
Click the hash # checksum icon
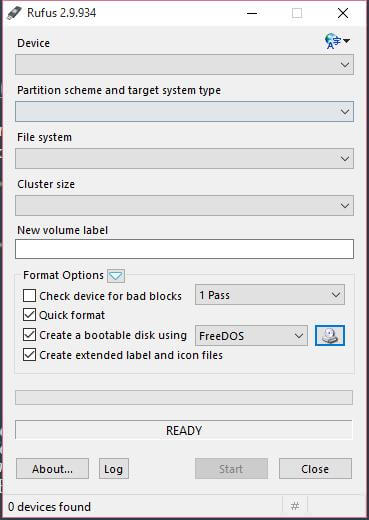pyautogui.click(x=295, y=506)
